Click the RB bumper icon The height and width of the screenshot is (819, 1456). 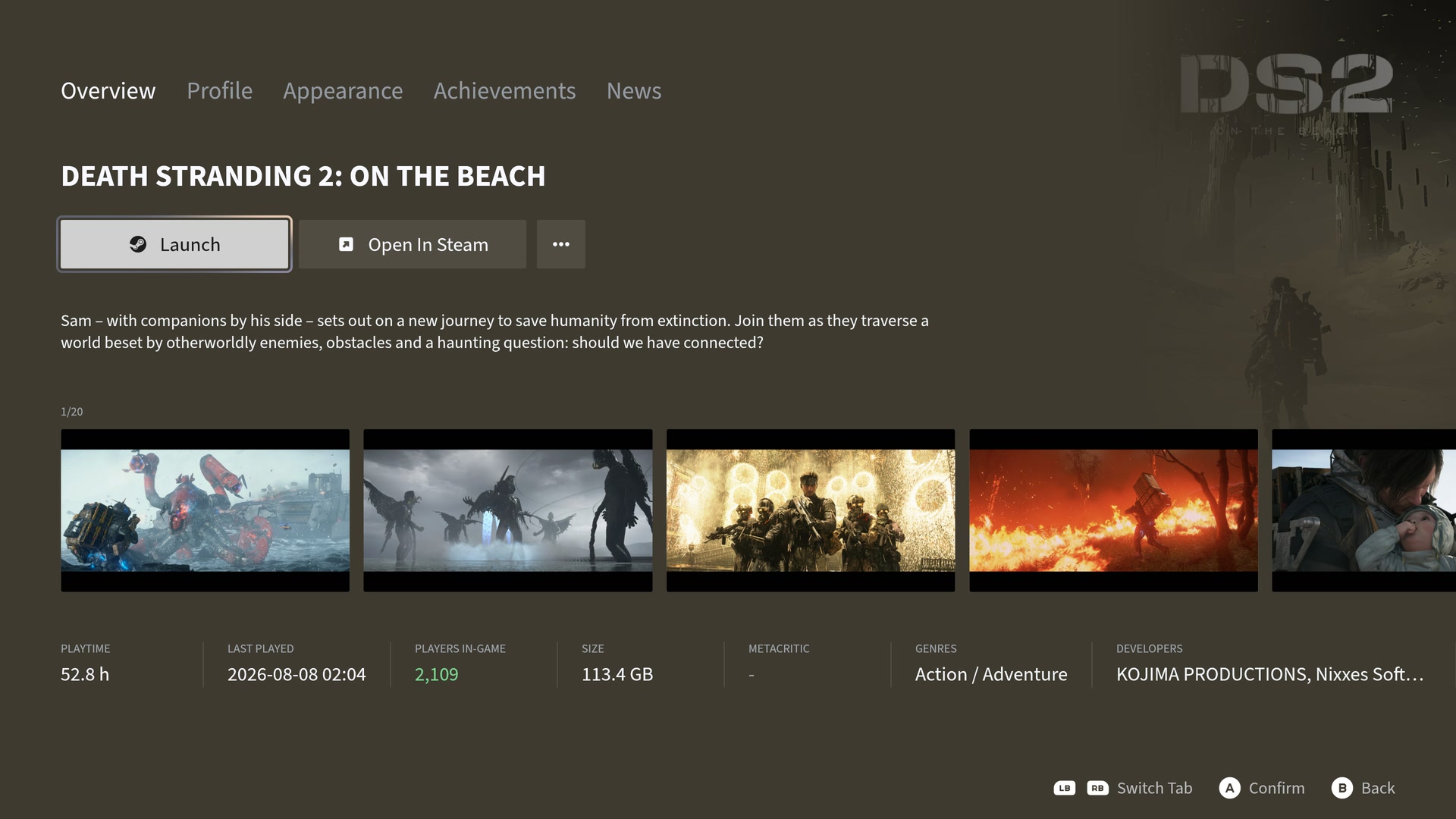pyautogui.click(x=1097, y=788)
